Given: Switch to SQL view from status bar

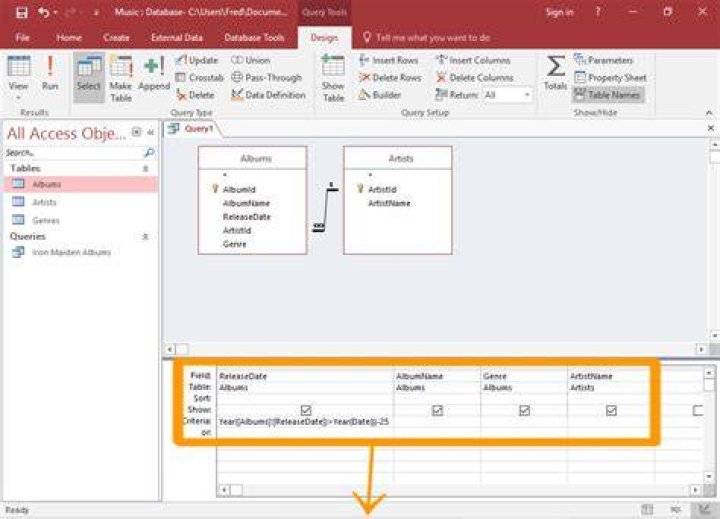Looking at the screenshot, I should [x=676, y=509].
